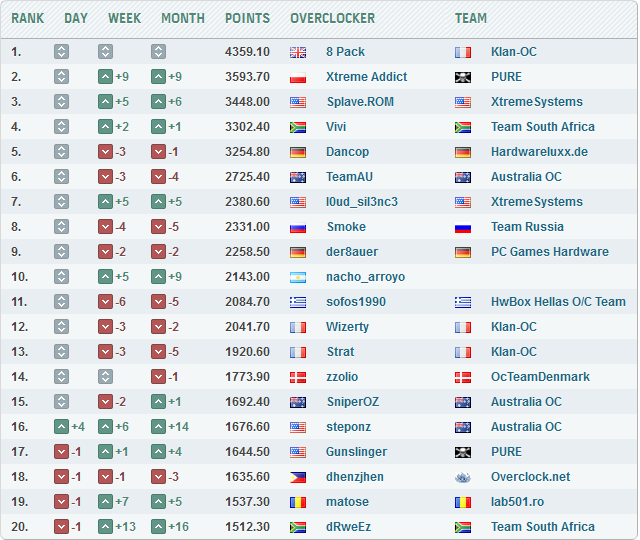Sort by the WEEK column header
640x540 pixels.
pyautogui.click(x=124, y=18)
